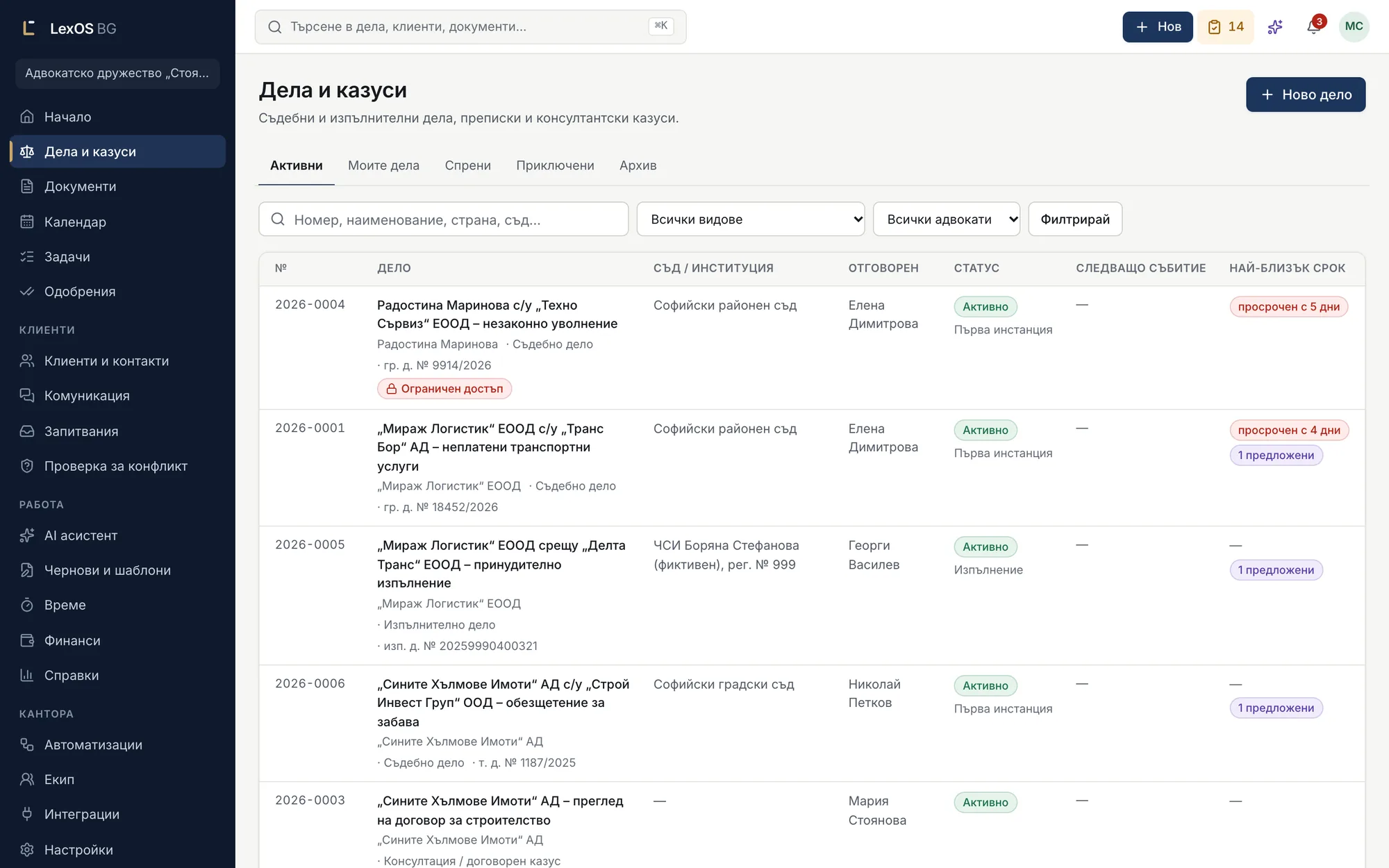Viewport: 1389px width, 868px height.
Task: Switch to the Моите дела tab
Action: 383,165
